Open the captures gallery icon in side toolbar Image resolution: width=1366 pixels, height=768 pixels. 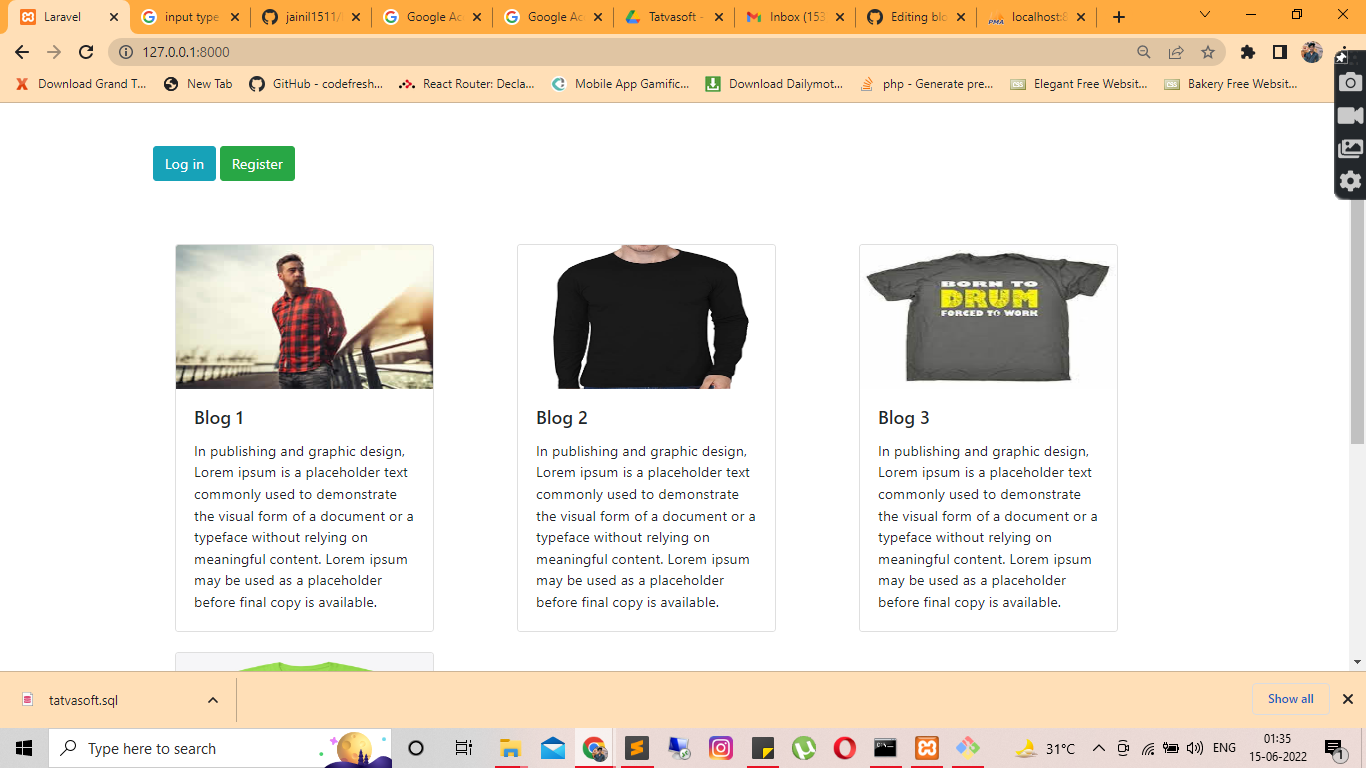[1350, 147]
